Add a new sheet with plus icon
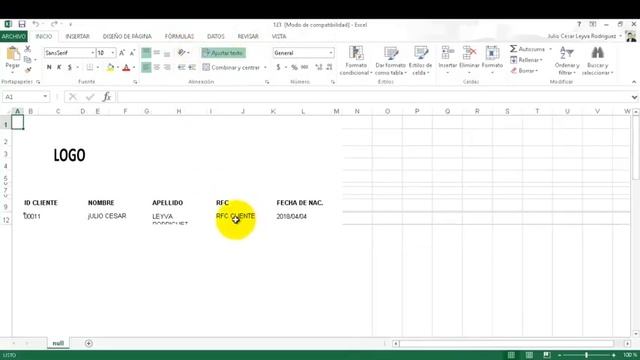Screen dimensions: 640x360 click(89, 344)
